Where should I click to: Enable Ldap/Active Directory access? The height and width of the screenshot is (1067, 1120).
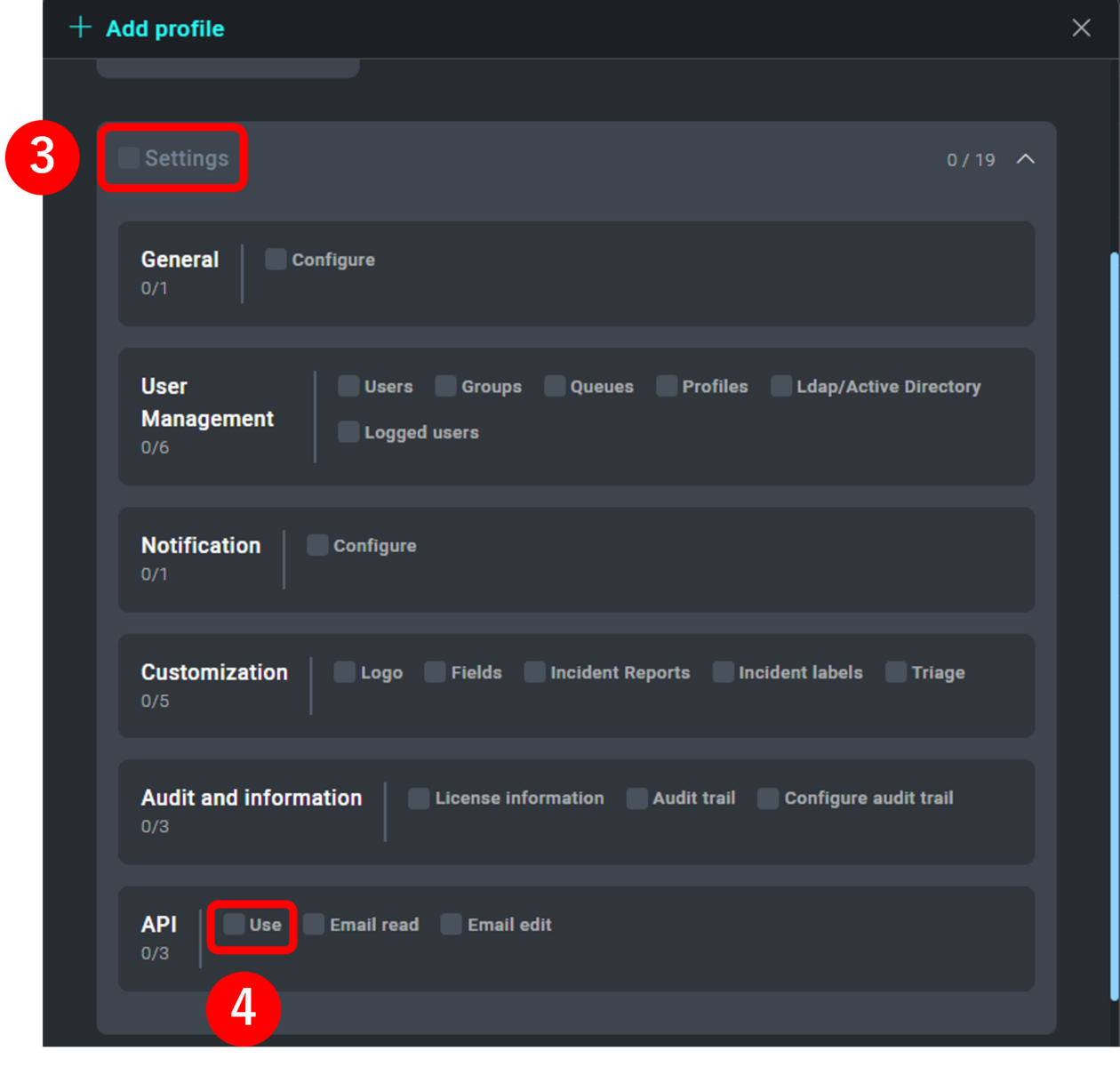click(x=780, y=386)
